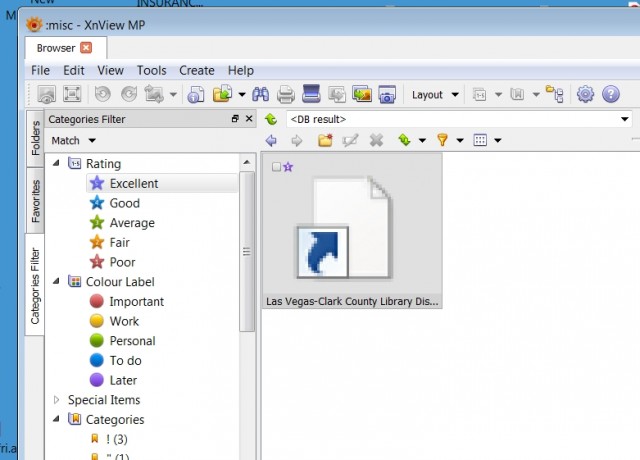The image size is (640, 460).
Task: Create a new folder icon
Action: coord(325,140)
